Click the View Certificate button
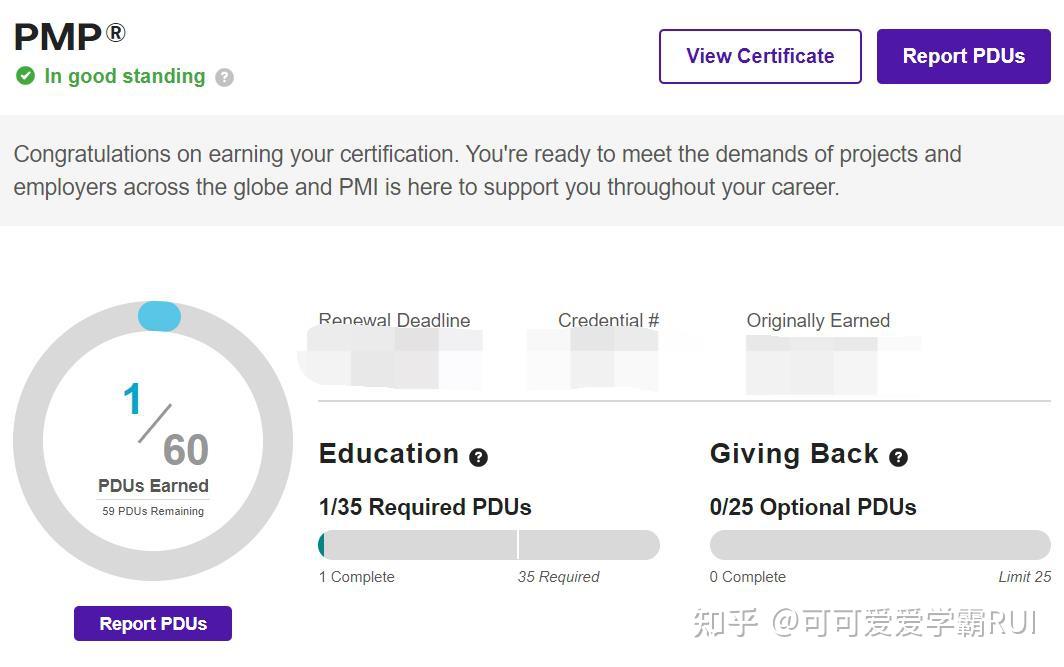The height and width of the screenshot is (667, 1064). click(x=759, y=56)
